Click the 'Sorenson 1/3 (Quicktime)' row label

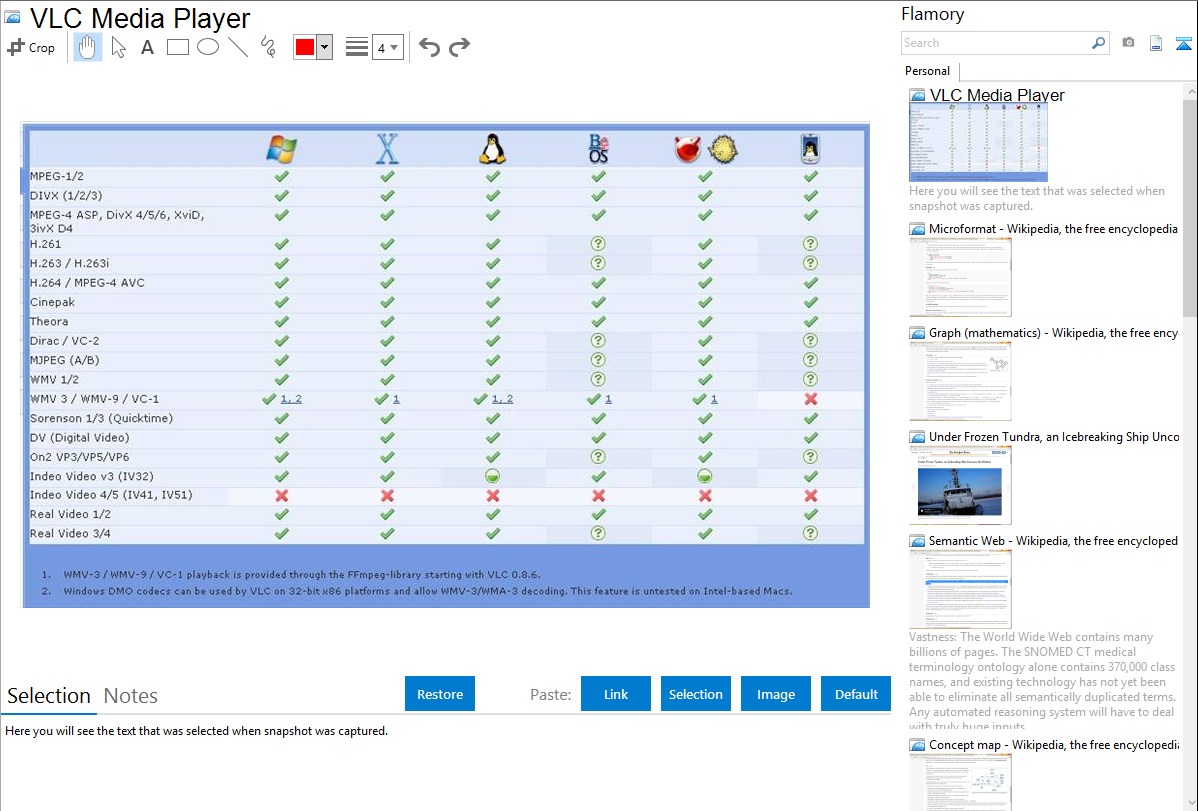pyautogui.click(x=102, y=418)
